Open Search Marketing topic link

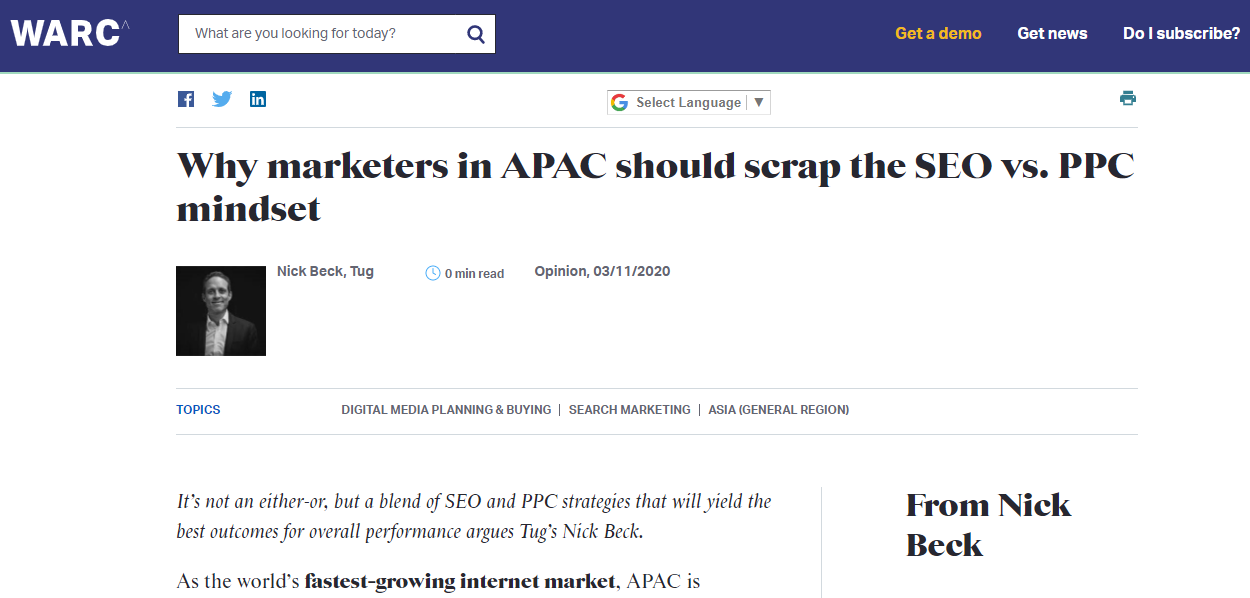click(x=630, y=410)
